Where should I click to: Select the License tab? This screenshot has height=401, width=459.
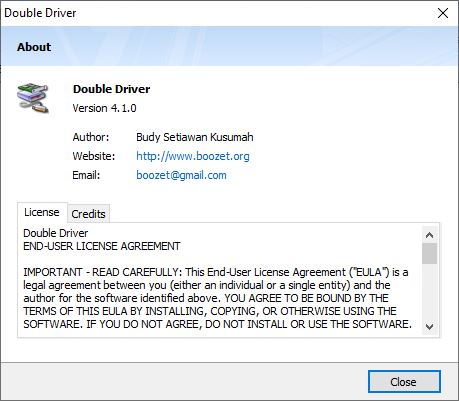click(42, 212)
